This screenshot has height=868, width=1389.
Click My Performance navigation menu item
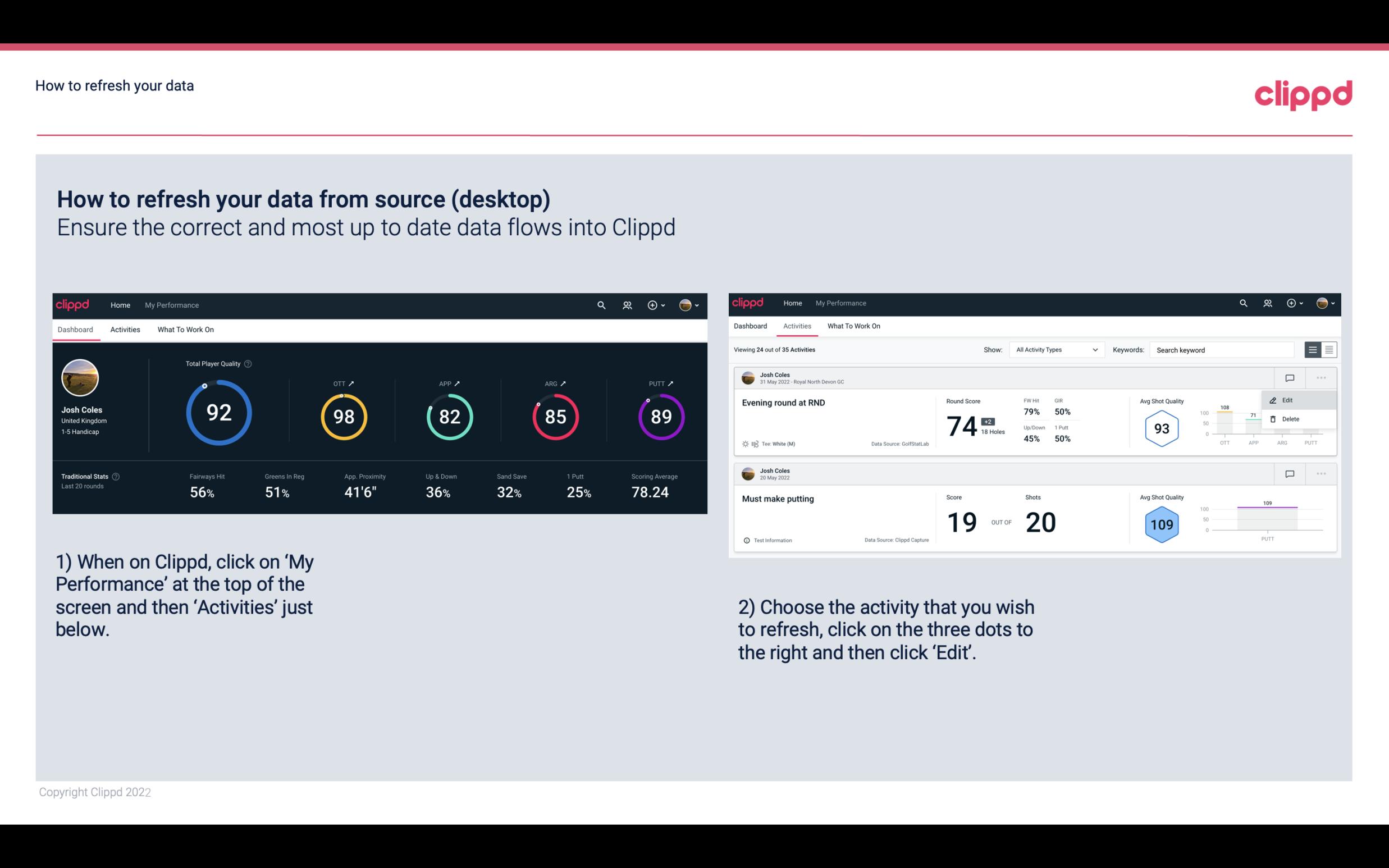click(x=171, y=304)
